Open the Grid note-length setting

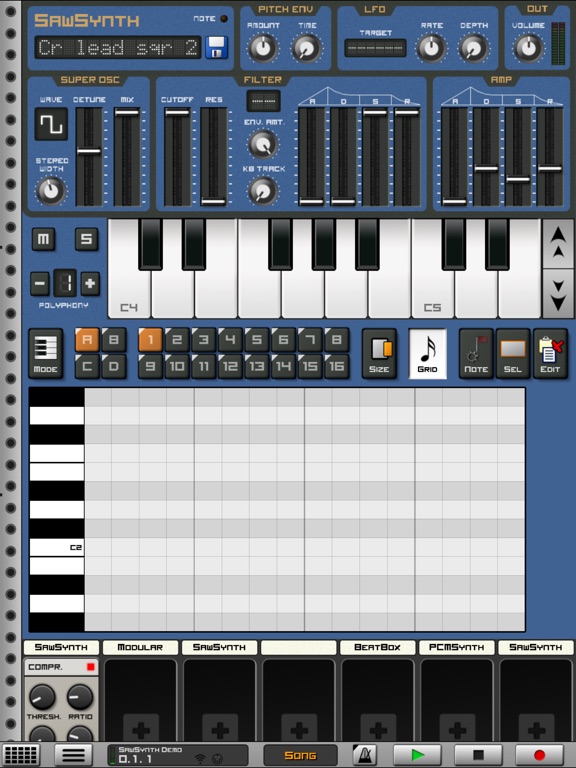(x=428, y=354)
